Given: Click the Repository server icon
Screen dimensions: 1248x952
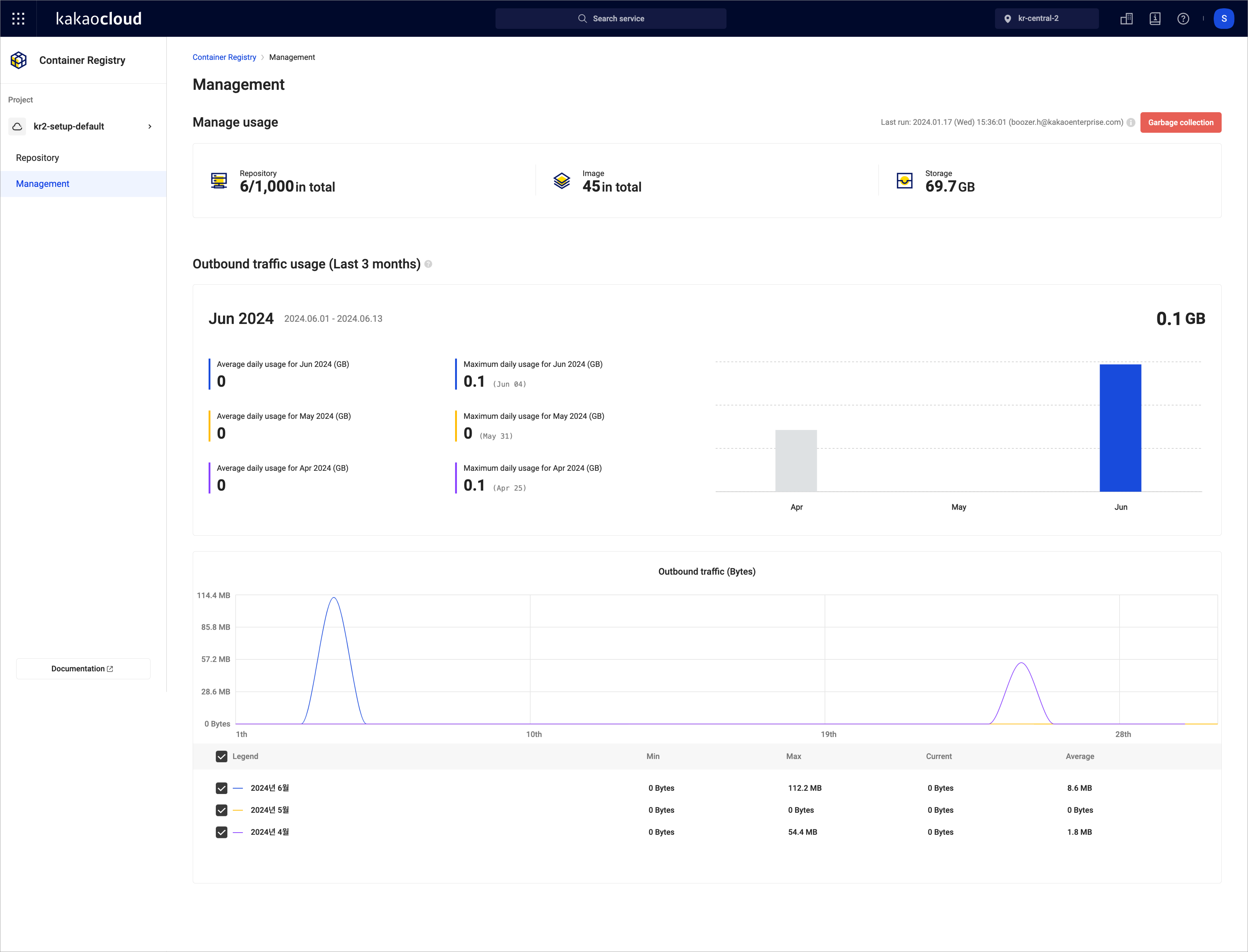Looking at the screenshot, I should (219, 181).
